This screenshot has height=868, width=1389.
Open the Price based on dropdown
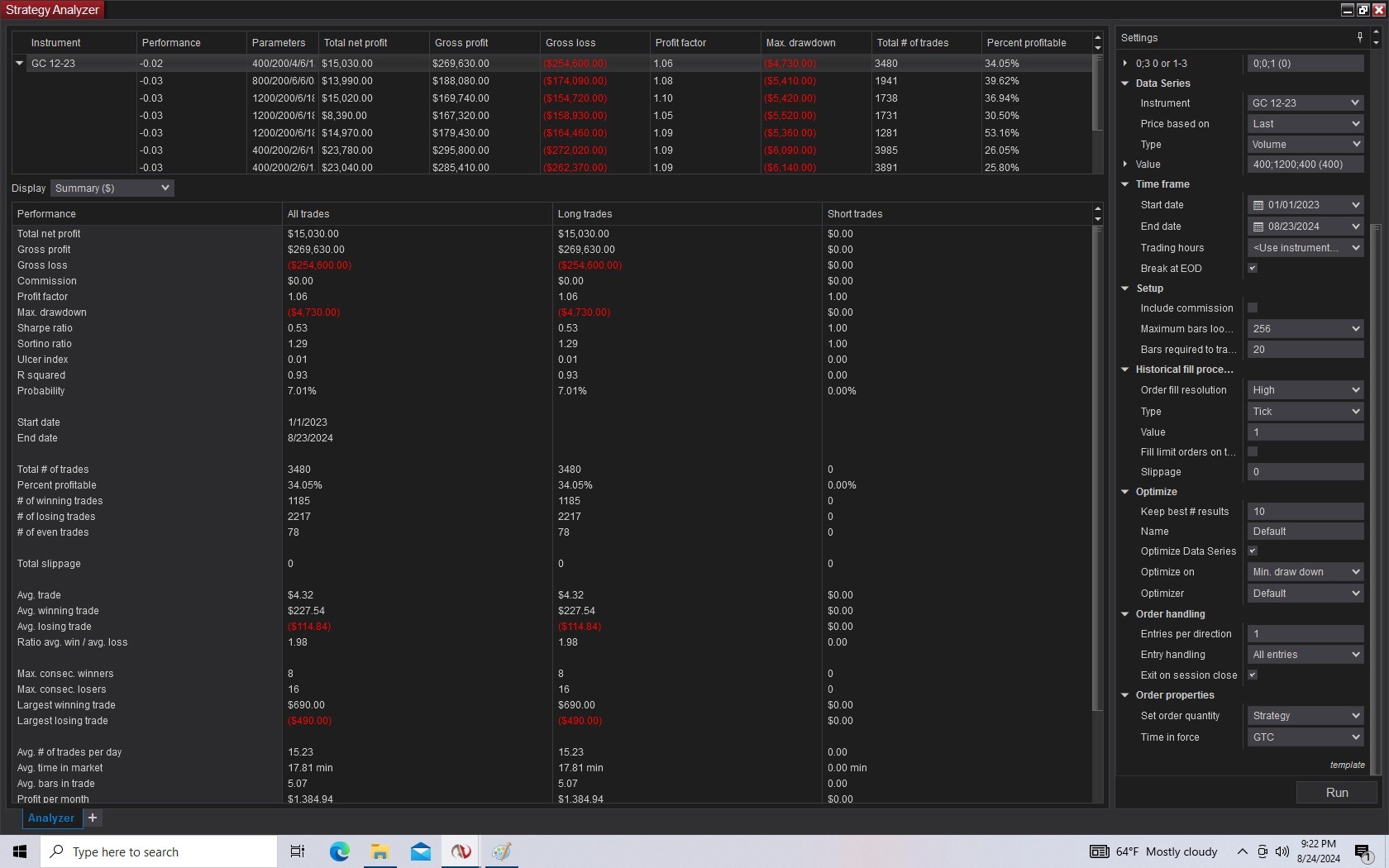1305,124
